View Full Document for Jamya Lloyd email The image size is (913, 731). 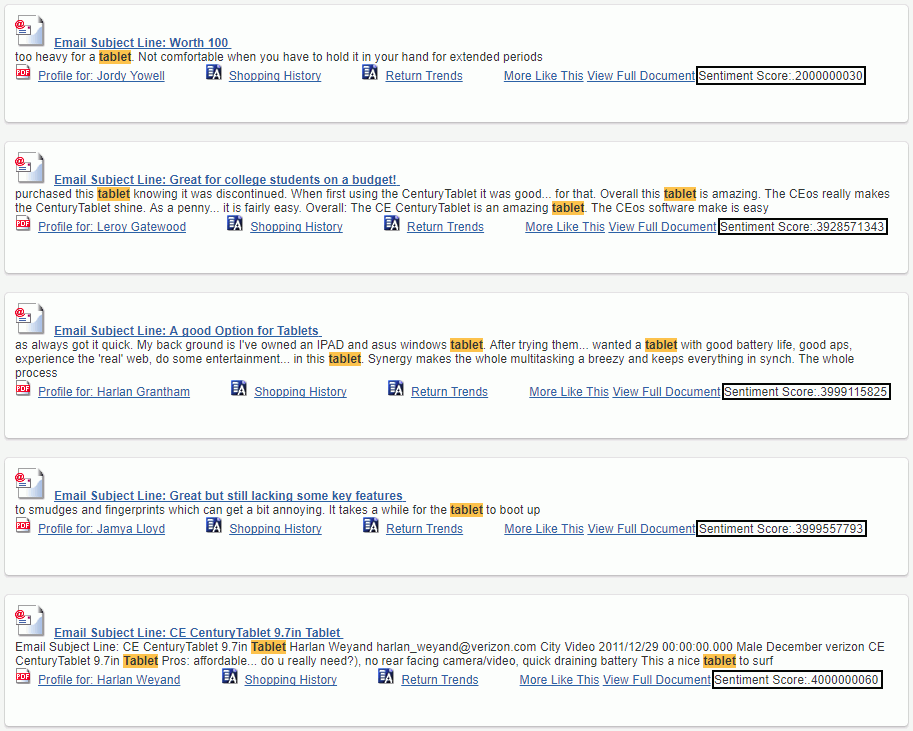pos(642,528)
